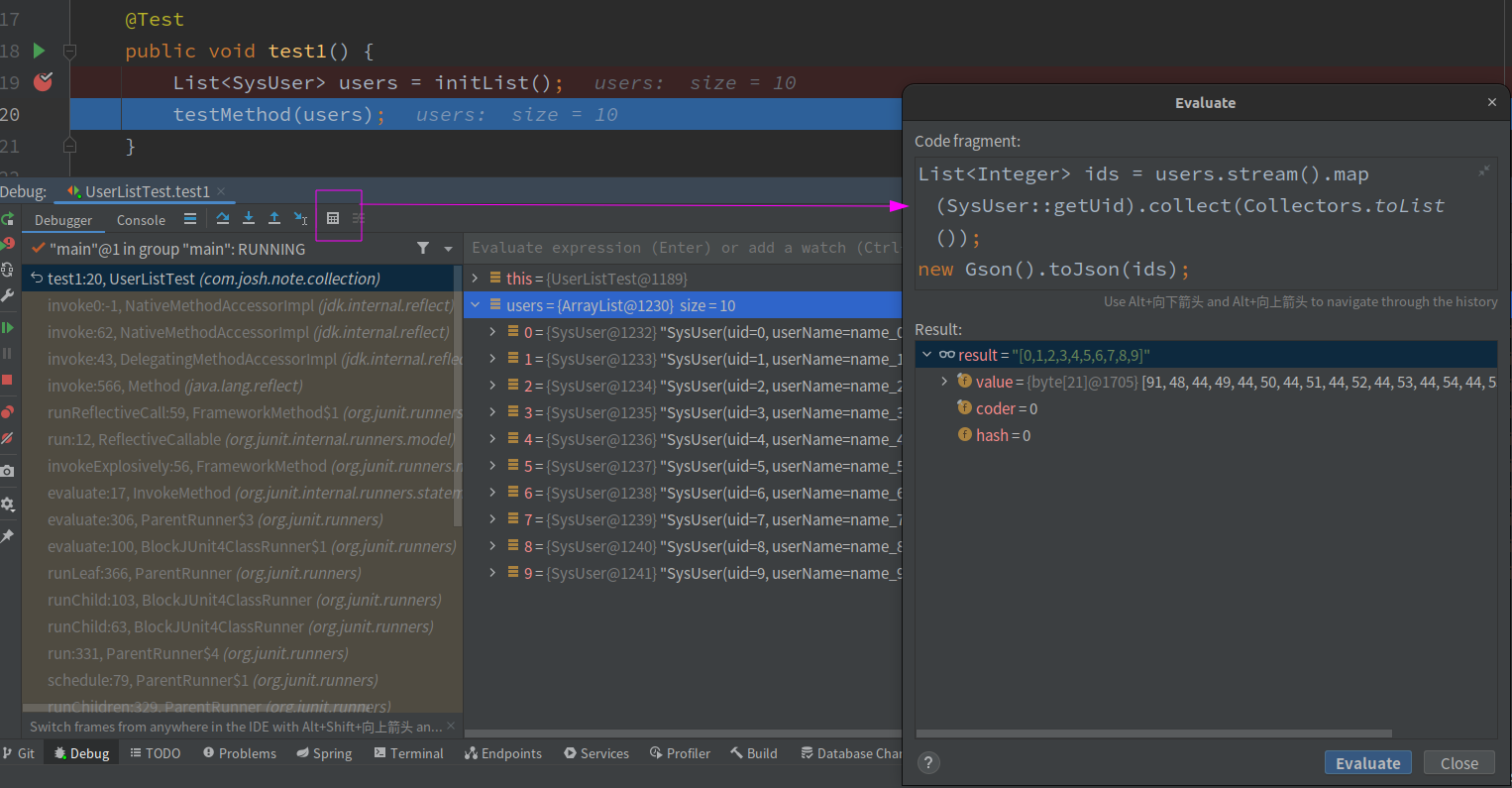This screenshot has height=788, width=1512.
Task: Open the Terminal tool window tab
Action: tap(408, 753)
